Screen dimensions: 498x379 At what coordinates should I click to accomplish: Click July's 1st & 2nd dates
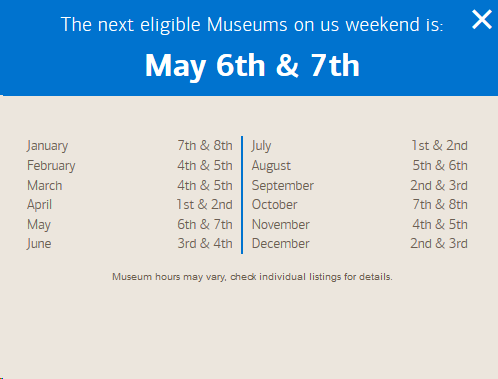439,145
